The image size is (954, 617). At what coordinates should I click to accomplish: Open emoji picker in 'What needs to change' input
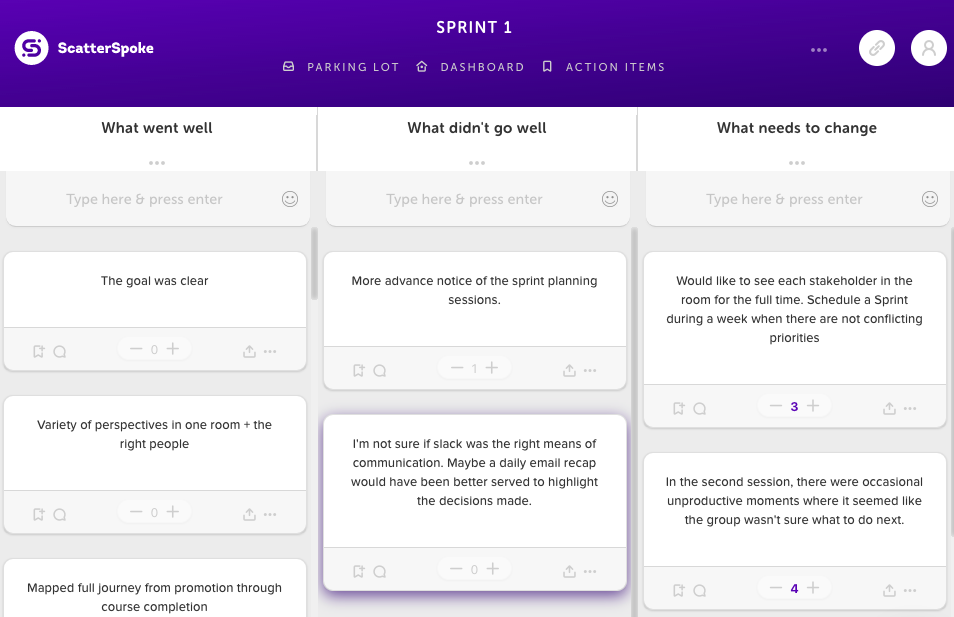coord(930,199)
